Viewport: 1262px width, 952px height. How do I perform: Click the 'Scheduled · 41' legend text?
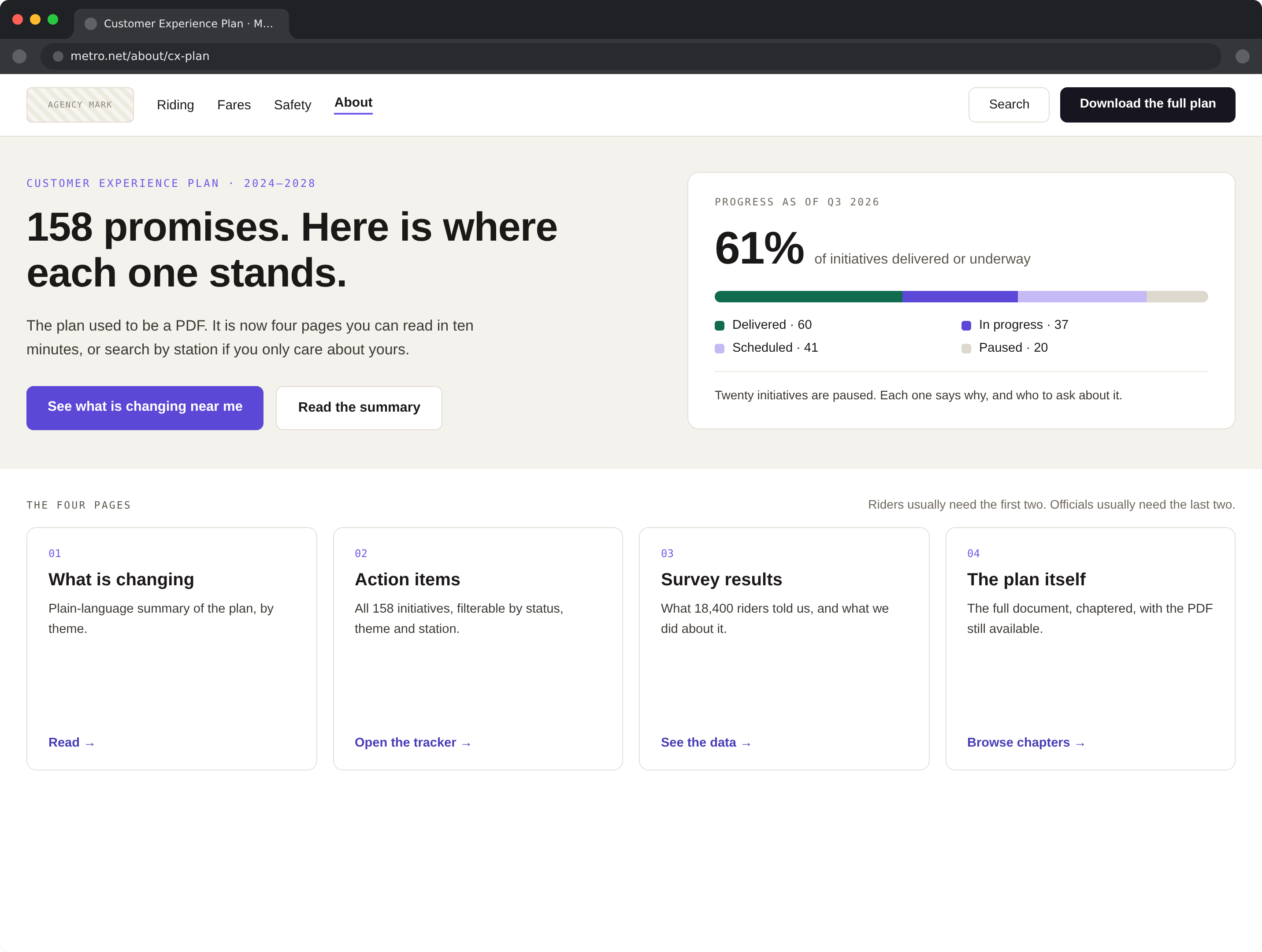click(775, 348)
